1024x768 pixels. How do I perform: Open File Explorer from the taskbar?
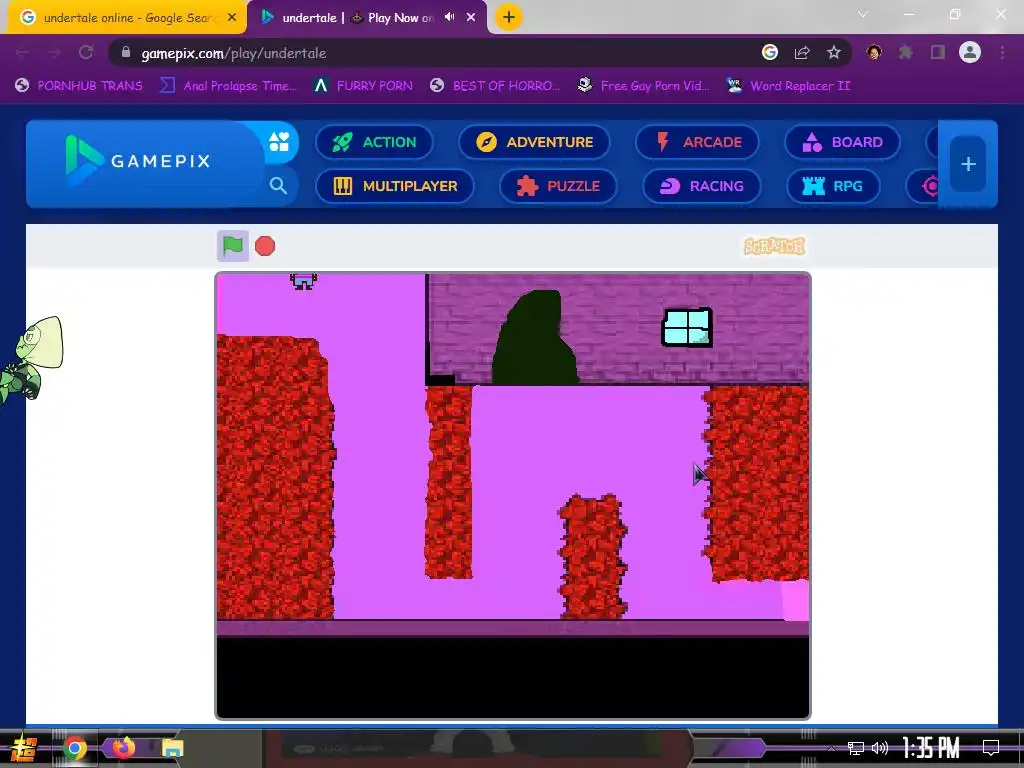[x=172, y=748]
